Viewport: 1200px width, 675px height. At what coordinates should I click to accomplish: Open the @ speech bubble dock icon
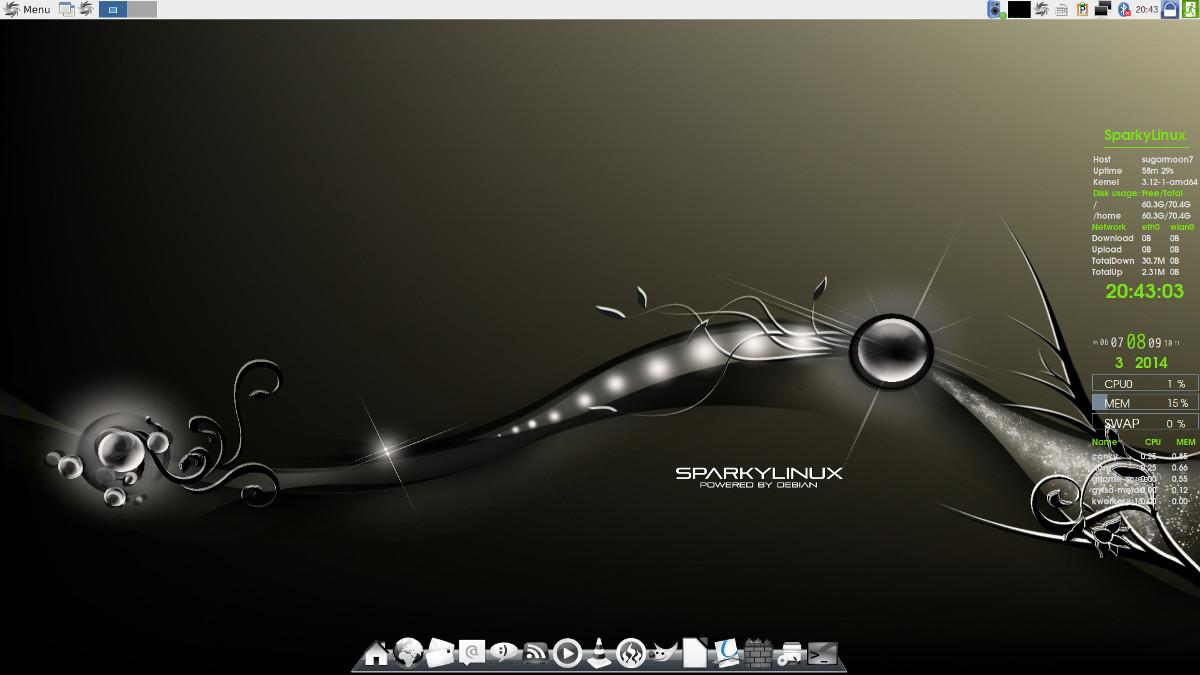pos(471,653)
